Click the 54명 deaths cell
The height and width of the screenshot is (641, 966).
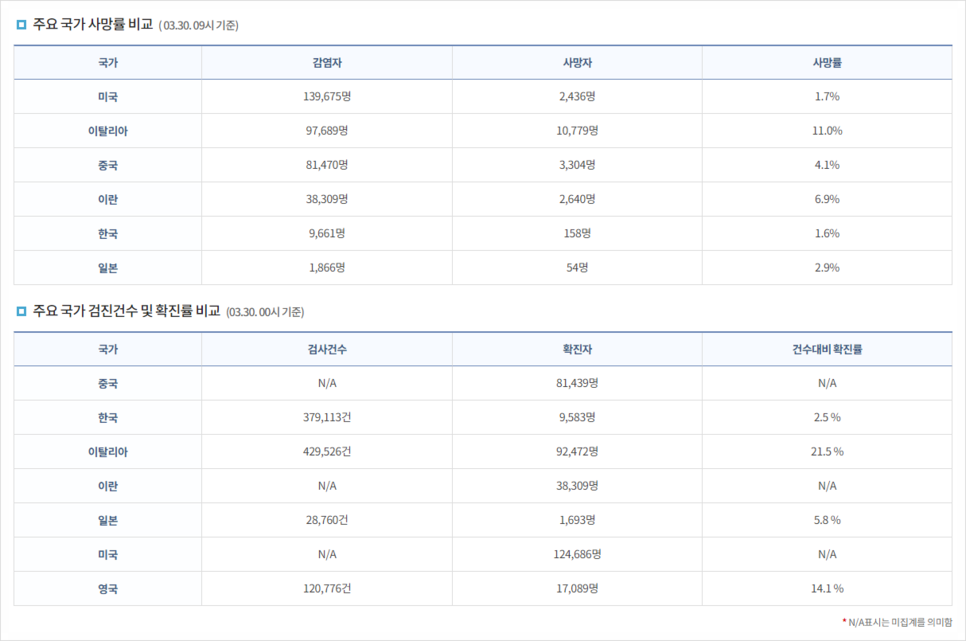[x=577, y=267]
